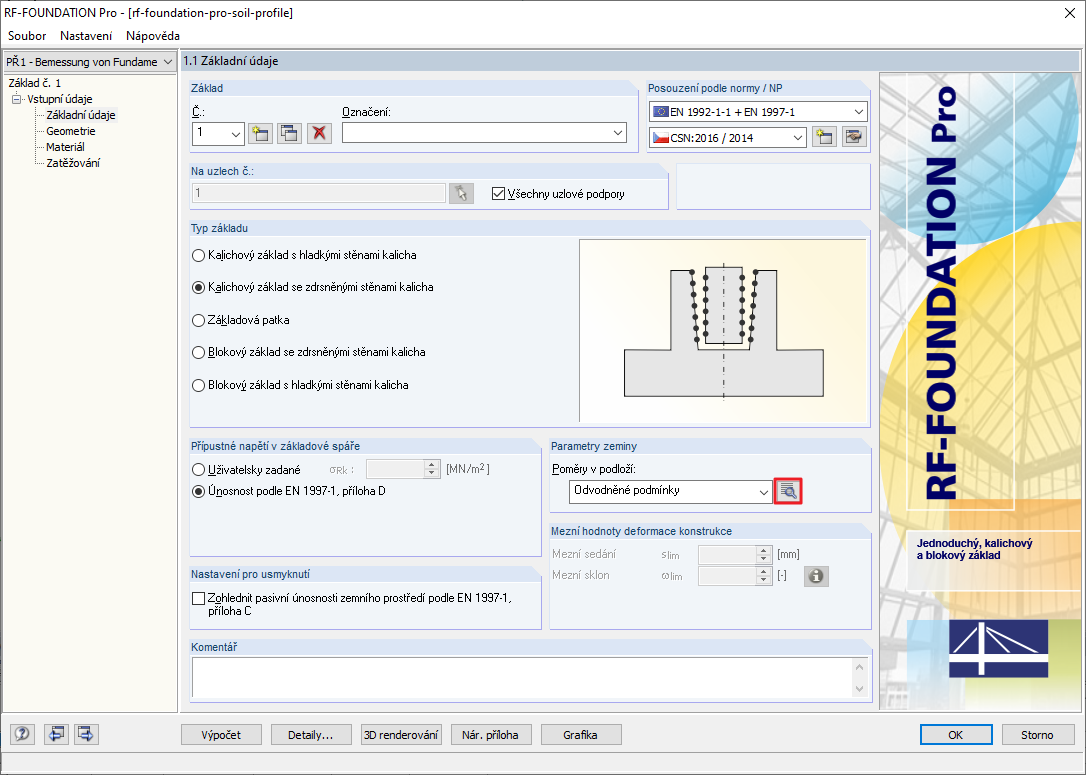Open Zatěžování in navigator tree
This screenshot has height=775, width=1086.
tap(73, 163)
